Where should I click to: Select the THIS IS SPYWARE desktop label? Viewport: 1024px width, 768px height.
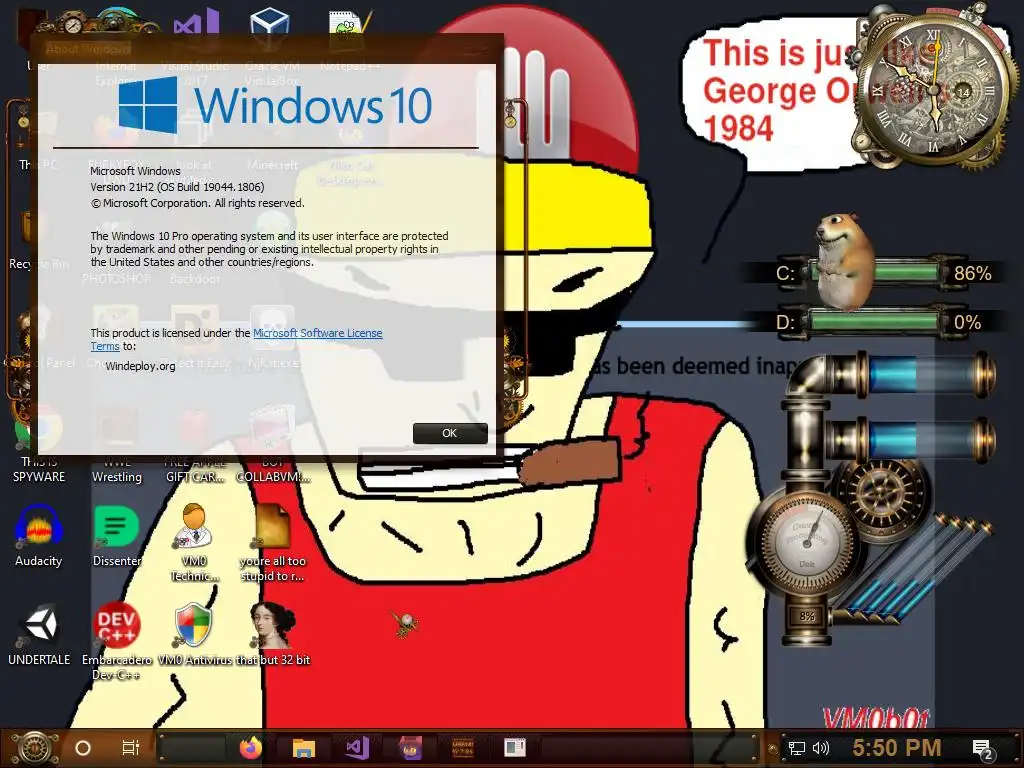39,470
